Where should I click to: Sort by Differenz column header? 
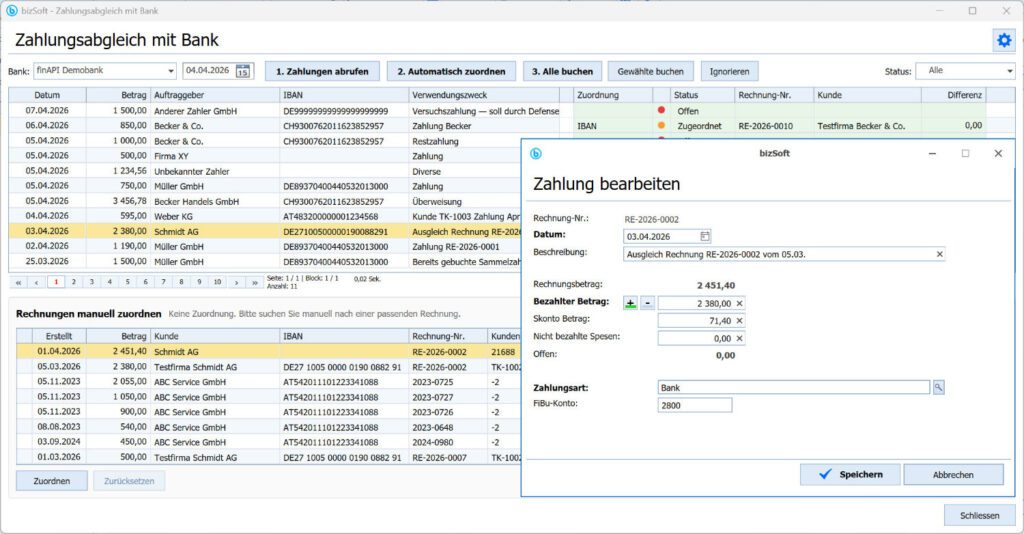tap(953, 95)
